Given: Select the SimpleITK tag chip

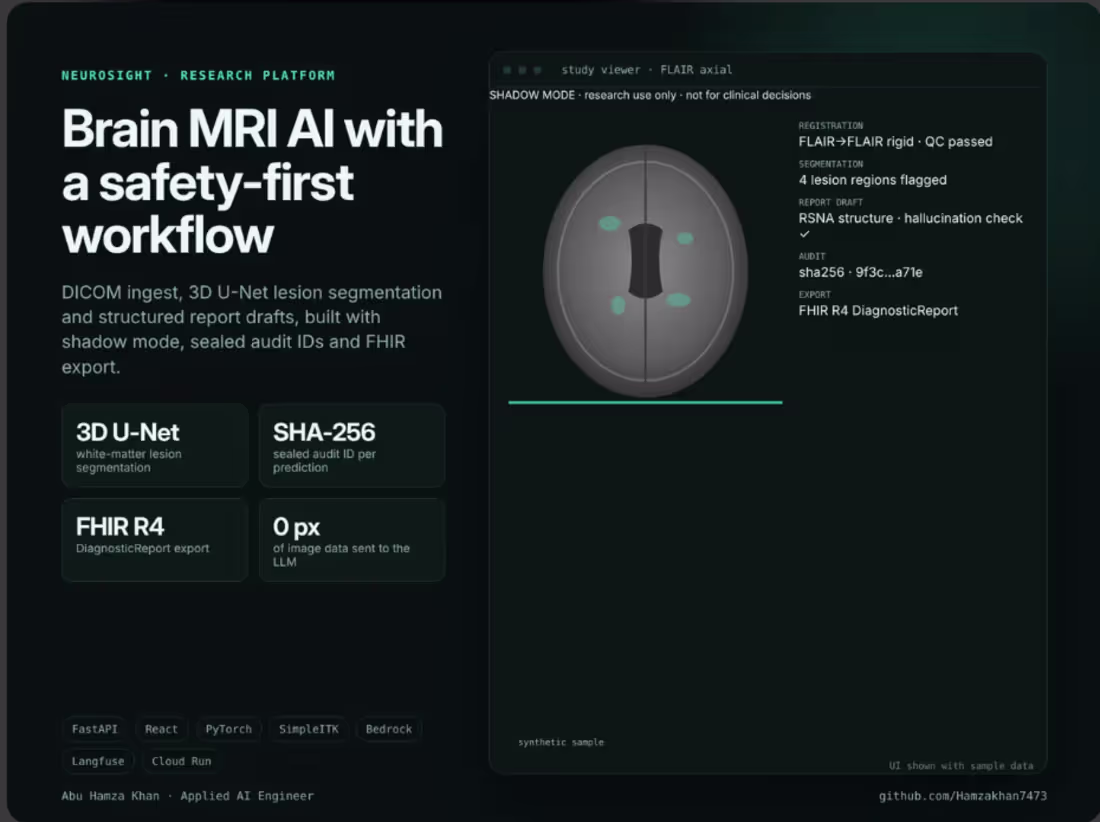Looking at the screenshot, I should [309, 729].
